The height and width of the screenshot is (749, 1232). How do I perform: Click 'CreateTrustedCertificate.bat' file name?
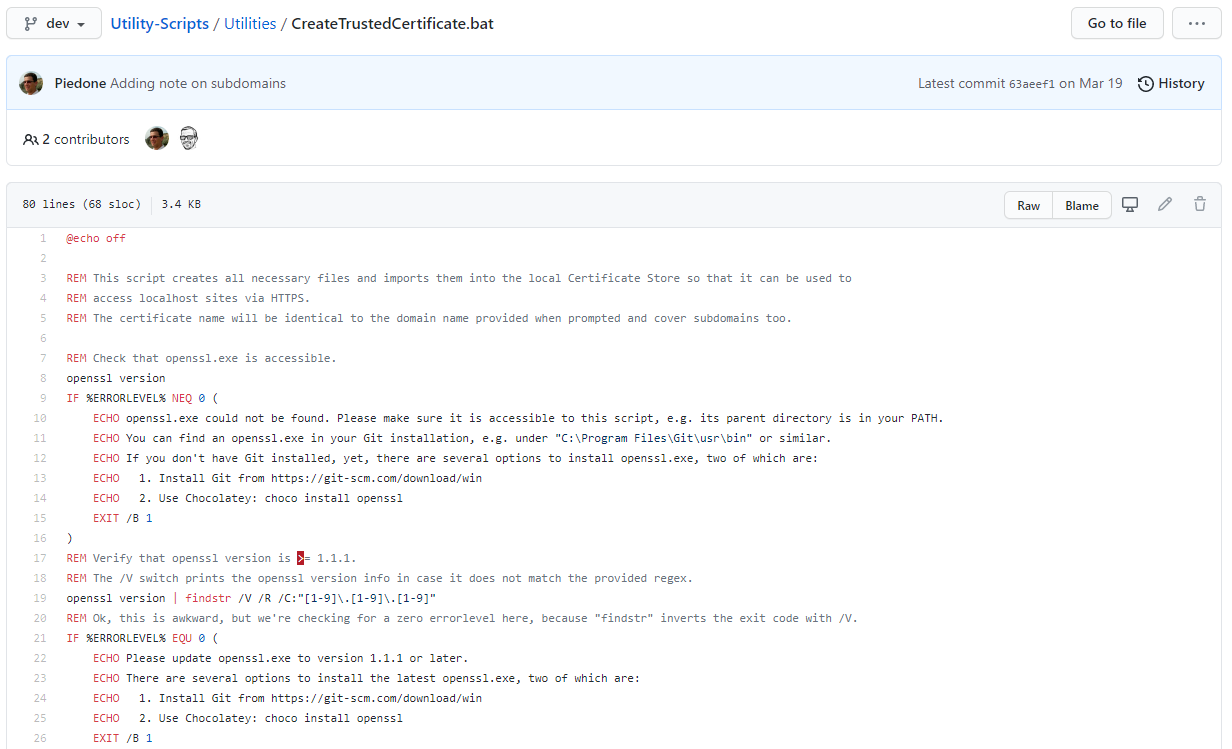(392, 23)
